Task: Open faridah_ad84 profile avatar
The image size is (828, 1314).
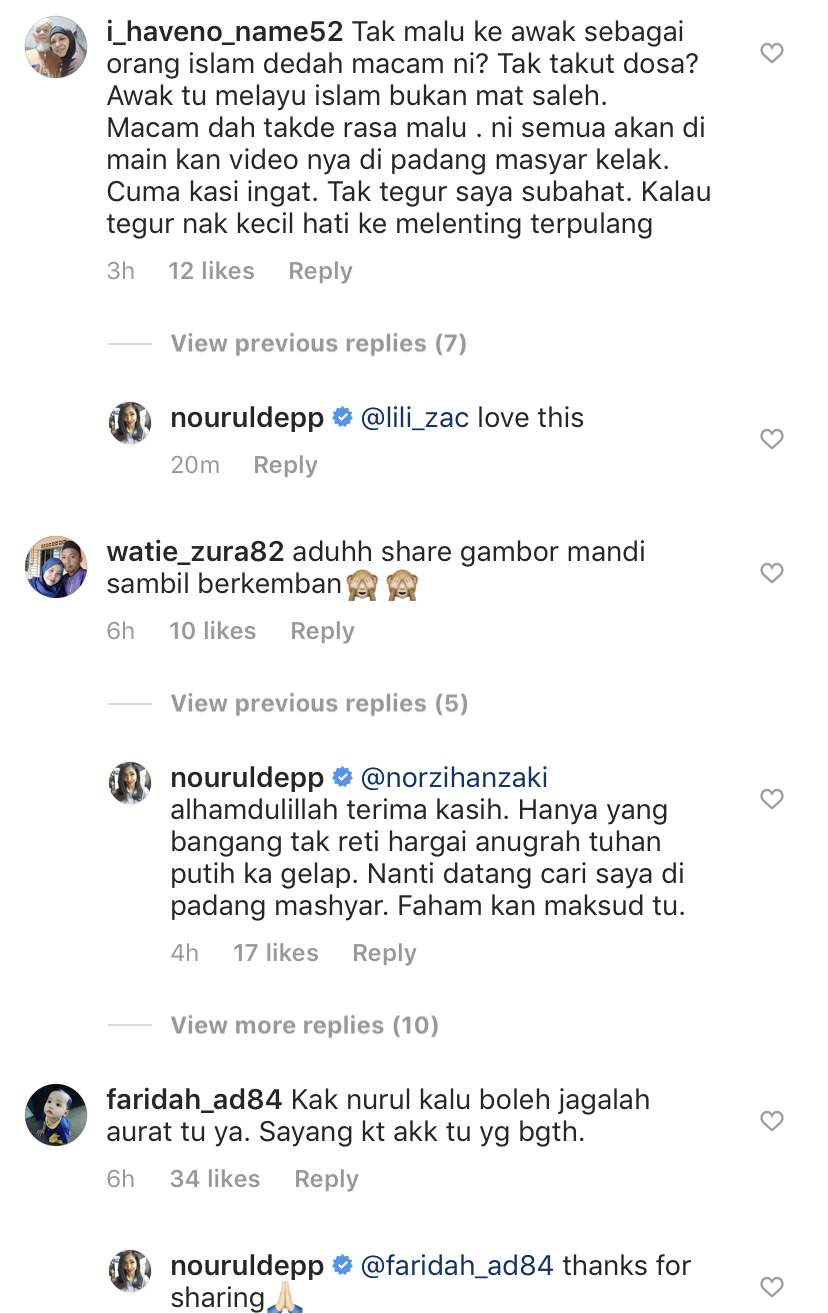Action: [56, 1114]
